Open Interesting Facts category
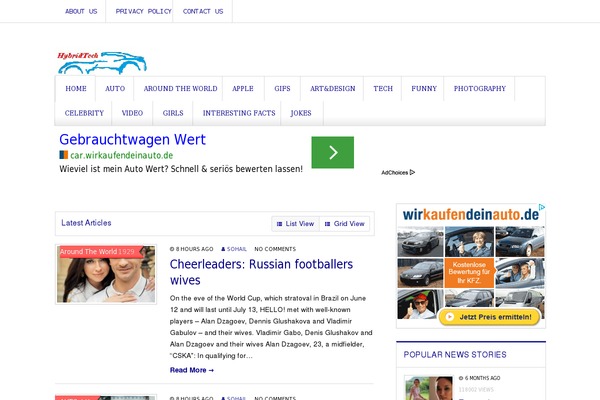Viewport: 600px width, 400px height. (x=239, y=113)
